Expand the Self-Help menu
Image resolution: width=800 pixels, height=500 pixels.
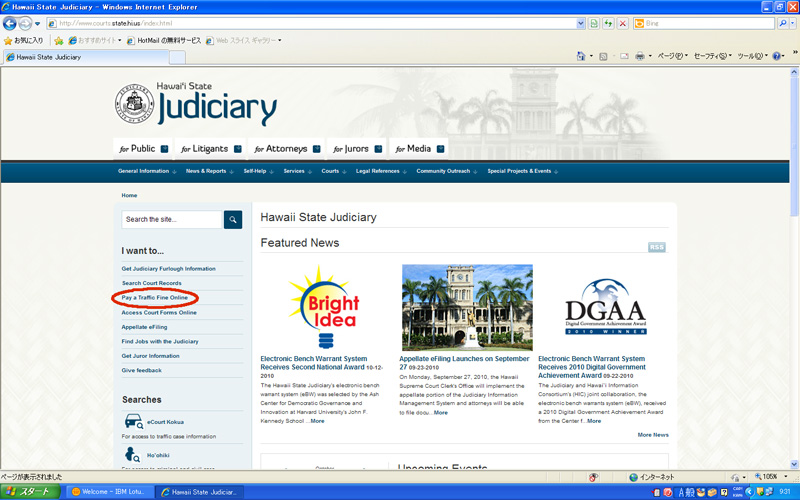coord(258,171)
